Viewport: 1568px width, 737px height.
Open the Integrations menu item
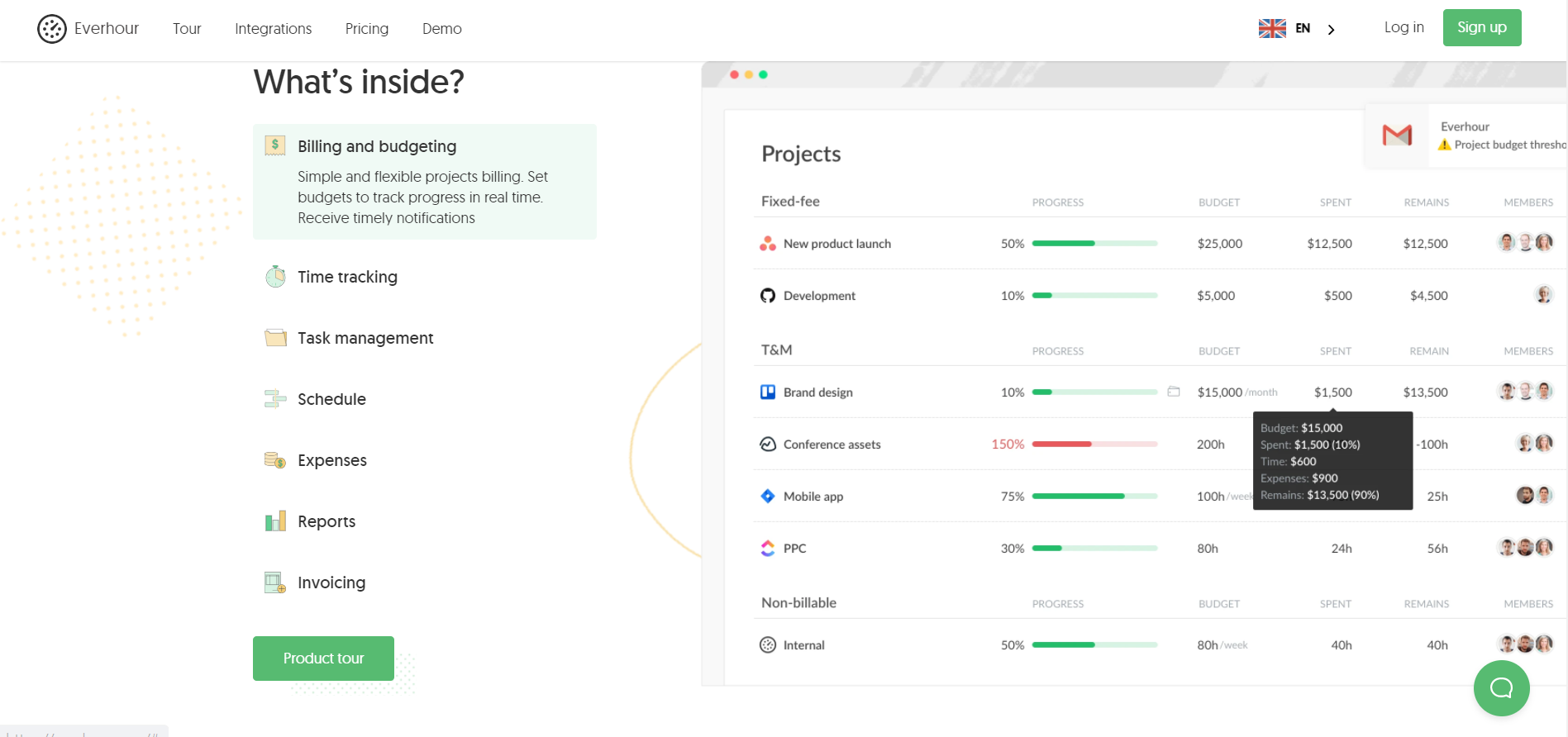pyautogui.click(x=274, y=29)
